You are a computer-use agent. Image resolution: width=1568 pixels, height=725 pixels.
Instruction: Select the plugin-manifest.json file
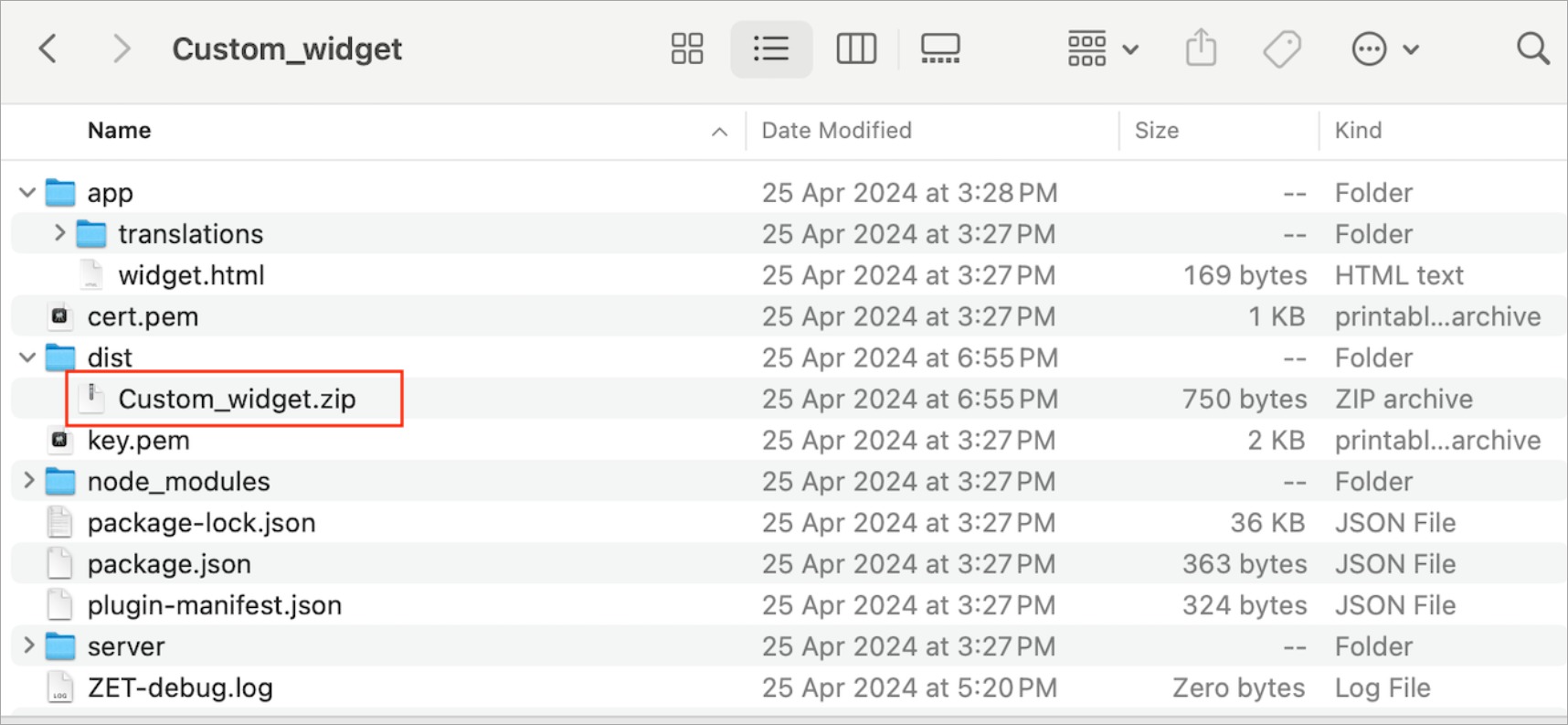click(x=214, y=605)
